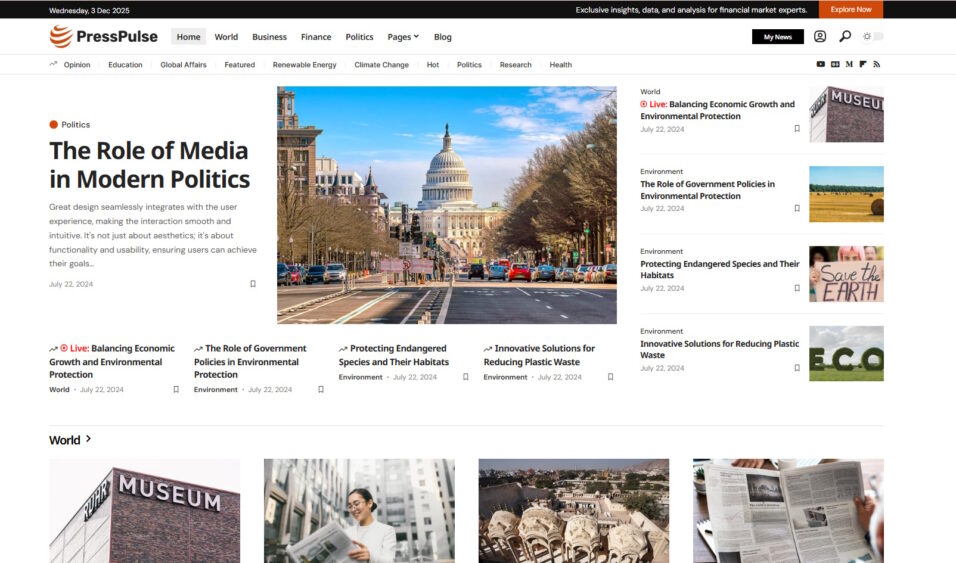Expand the Pages dropdown menu
The height and width of the screenshot is (563, 956).
click(x=403, y=37)
